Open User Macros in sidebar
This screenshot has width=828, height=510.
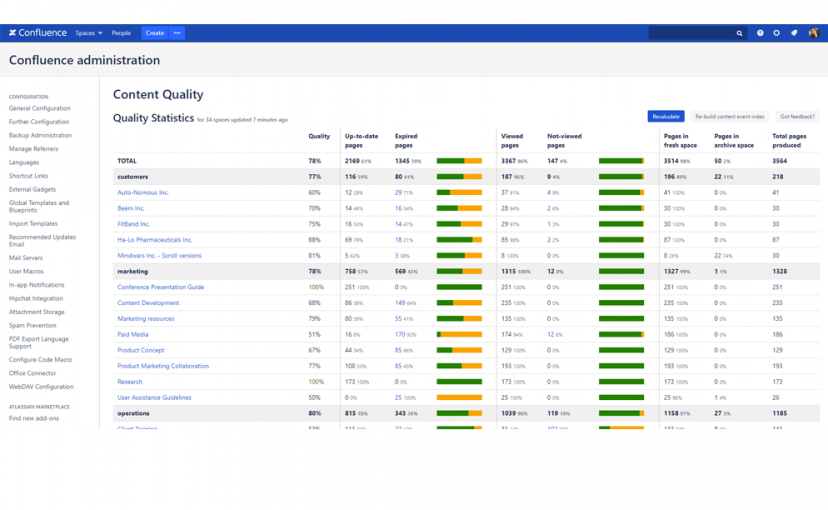26,271
